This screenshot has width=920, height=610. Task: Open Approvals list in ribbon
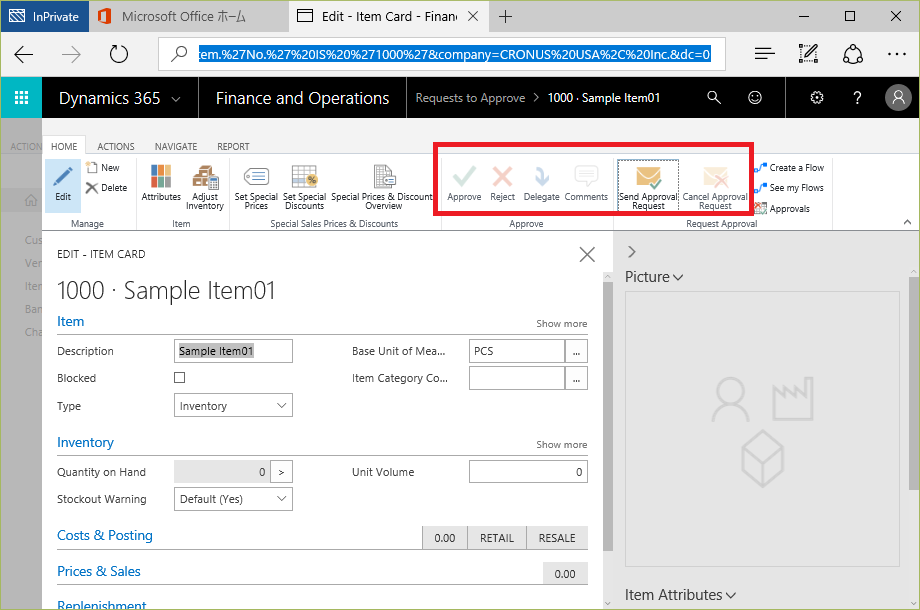point(783,208)
